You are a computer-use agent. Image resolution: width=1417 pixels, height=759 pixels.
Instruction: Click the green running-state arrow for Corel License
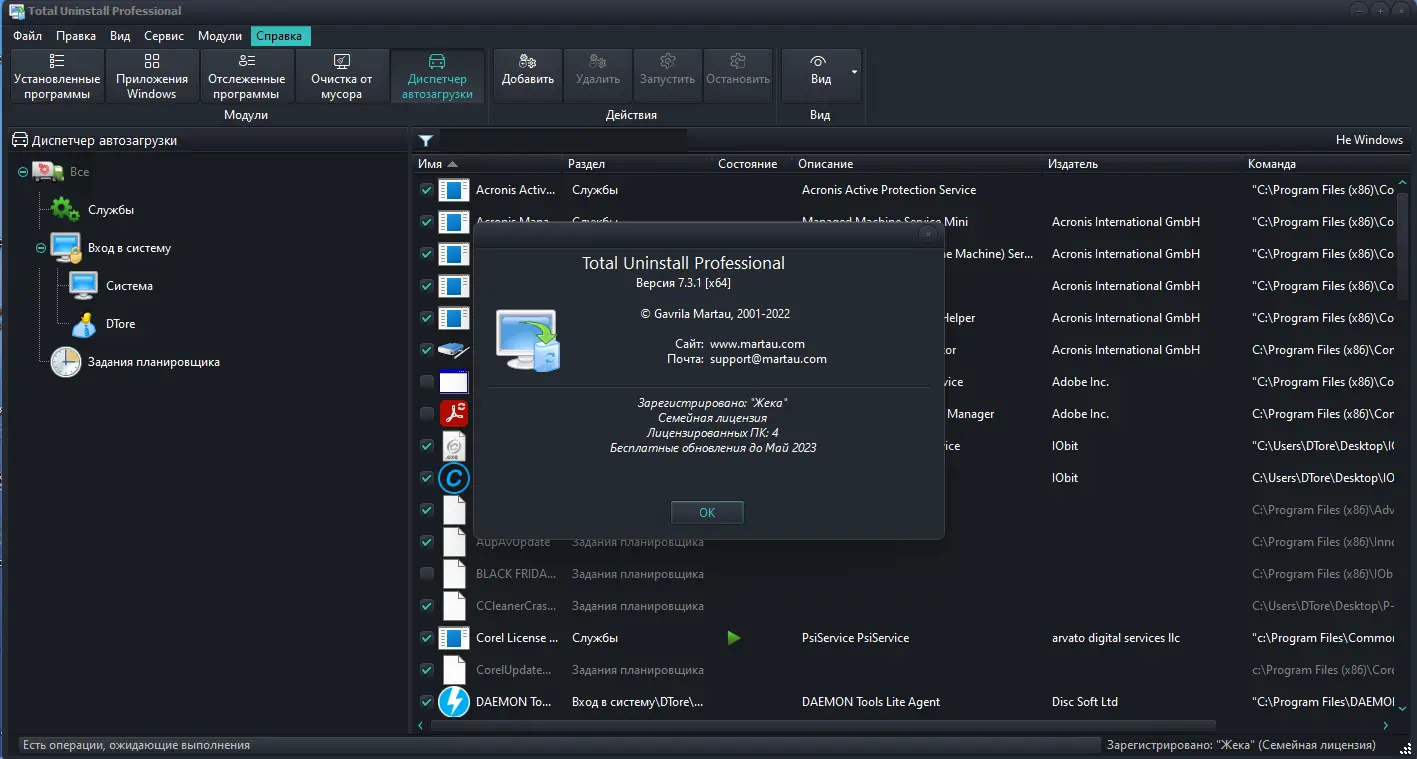click(734, 638)
